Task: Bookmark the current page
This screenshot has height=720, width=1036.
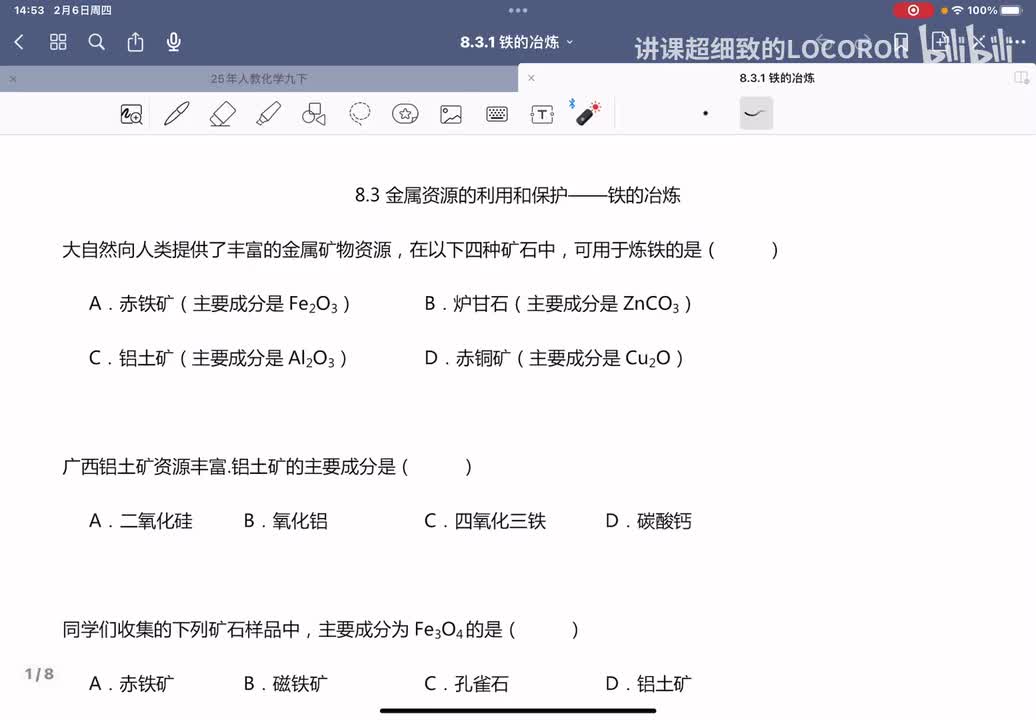Action: [901, 42]
